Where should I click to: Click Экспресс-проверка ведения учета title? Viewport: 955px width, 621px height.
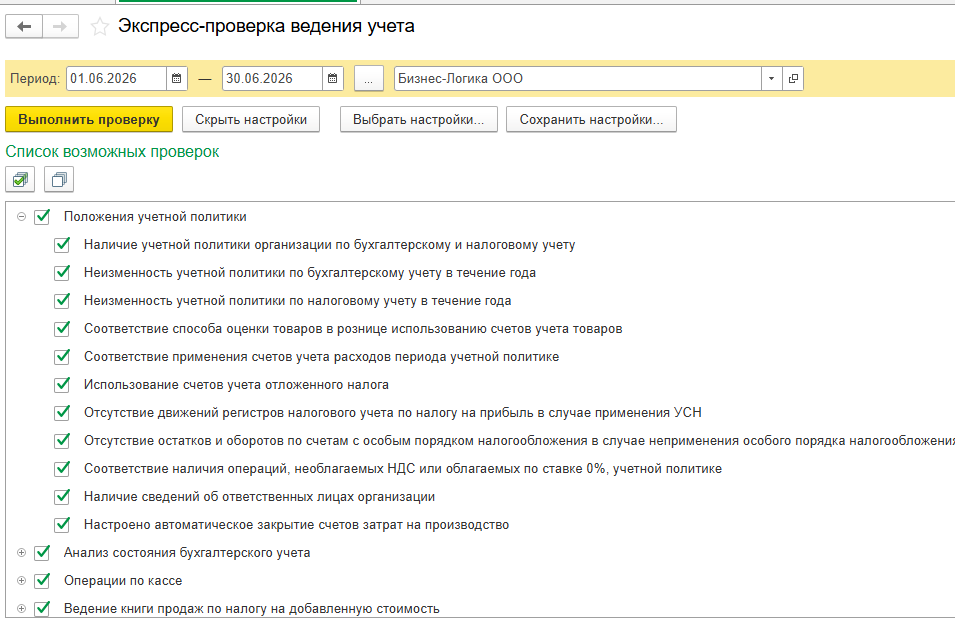point(266,26)
